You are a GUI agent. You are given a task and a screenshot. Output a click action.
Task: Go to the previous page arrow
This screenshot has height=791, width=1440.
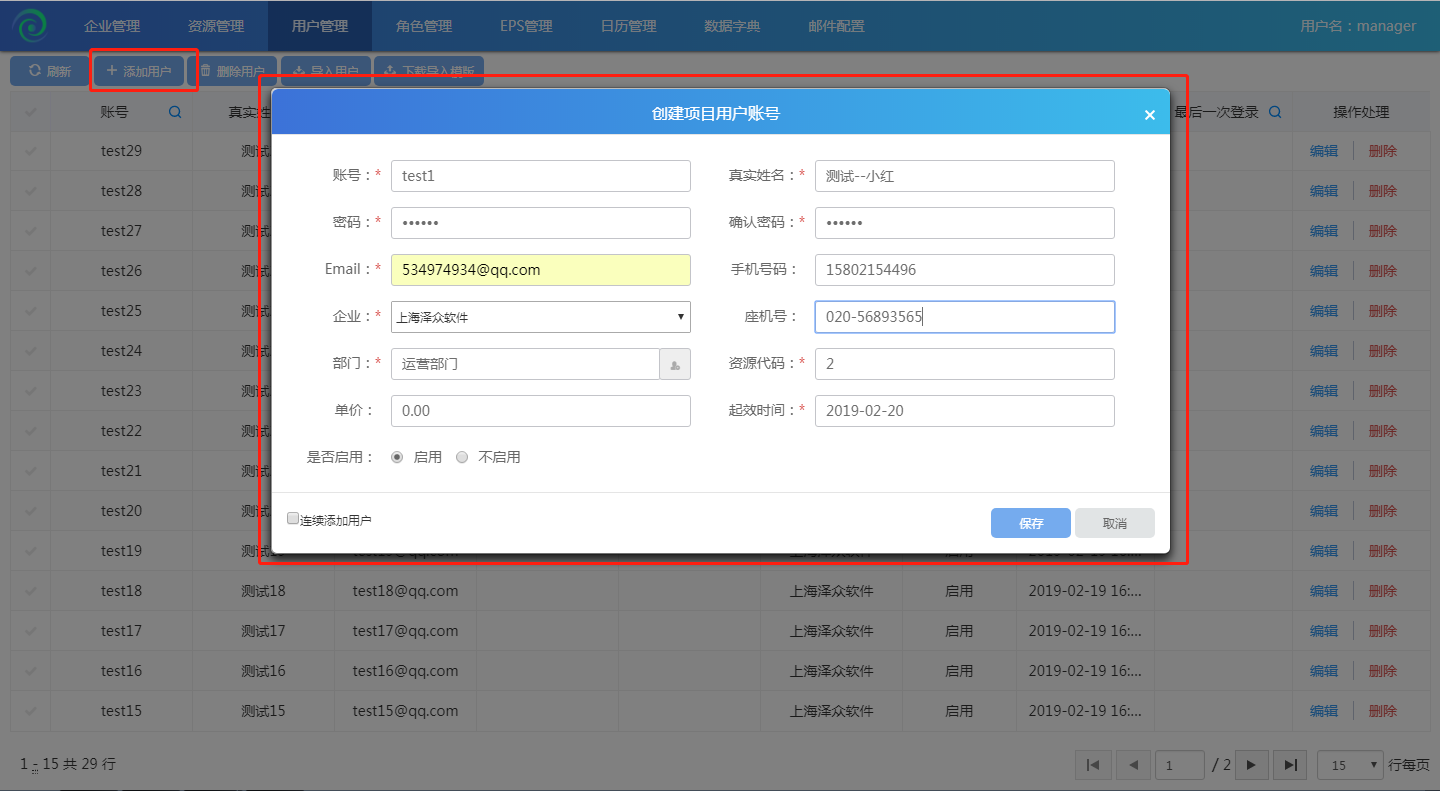pyautogui.click(x=1133, y=765)
